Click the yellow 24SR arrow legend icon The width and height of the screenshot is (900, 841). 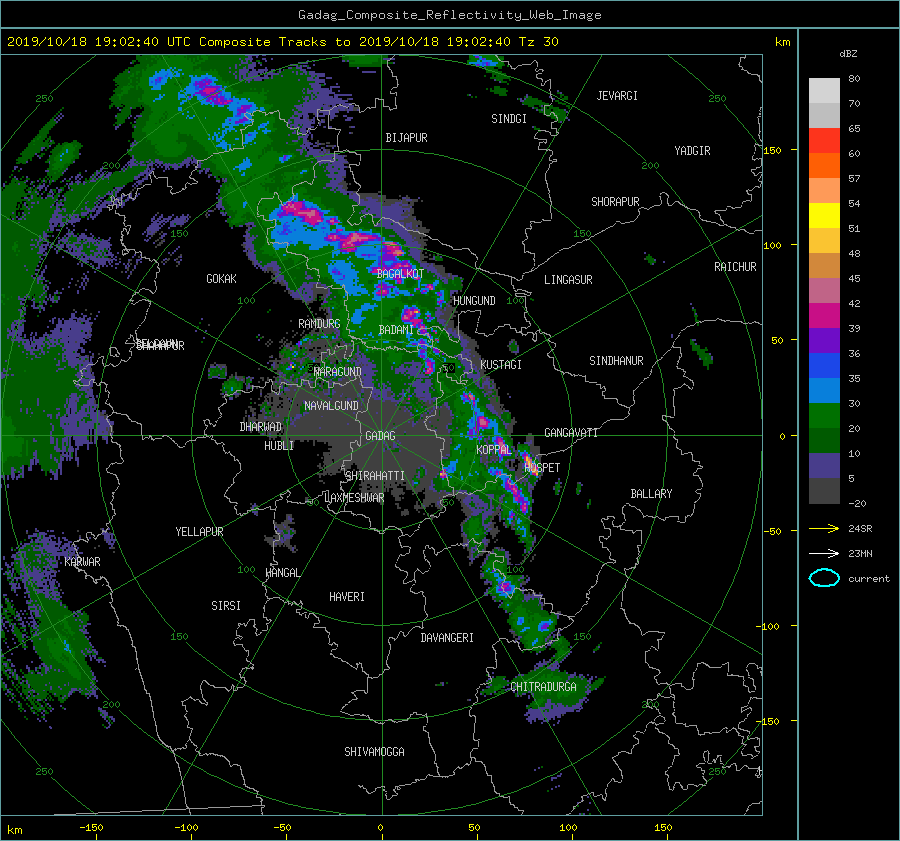coord(824,528)
